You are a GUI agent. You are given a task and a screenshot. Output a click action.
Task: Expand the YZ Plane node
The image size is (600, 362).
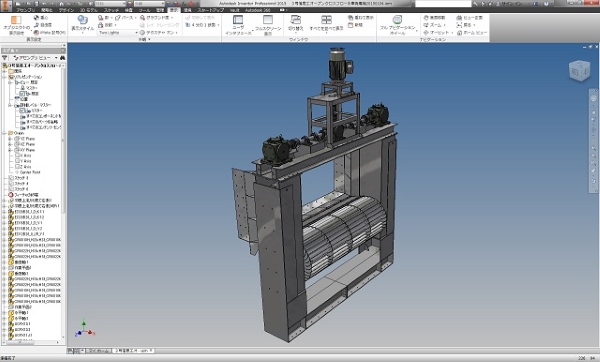pyautogui.click(x=10, y=139)
